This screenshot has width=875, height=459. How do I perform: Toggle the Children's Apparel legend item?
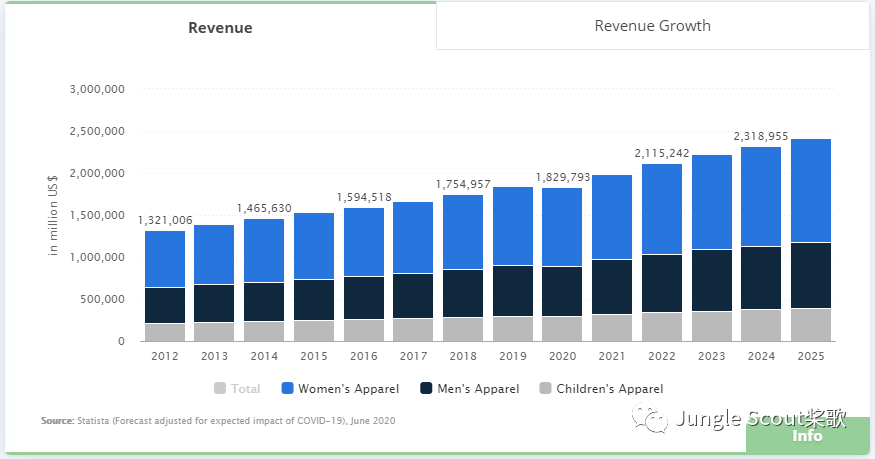602,389
